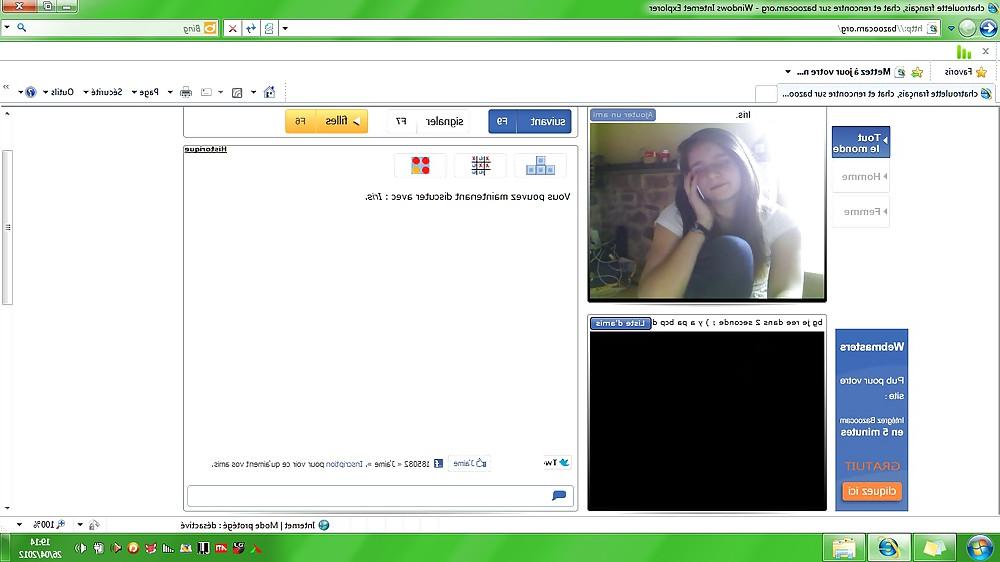The image size is (1000, 562).
Task: Click the remote webcam video of Iris
Action: 707,211
